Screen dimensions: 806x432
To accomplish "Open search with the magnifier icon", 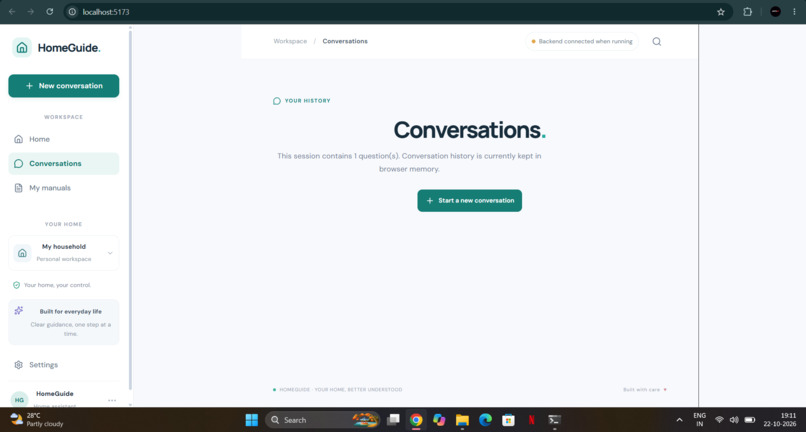I will coord(657,42).
